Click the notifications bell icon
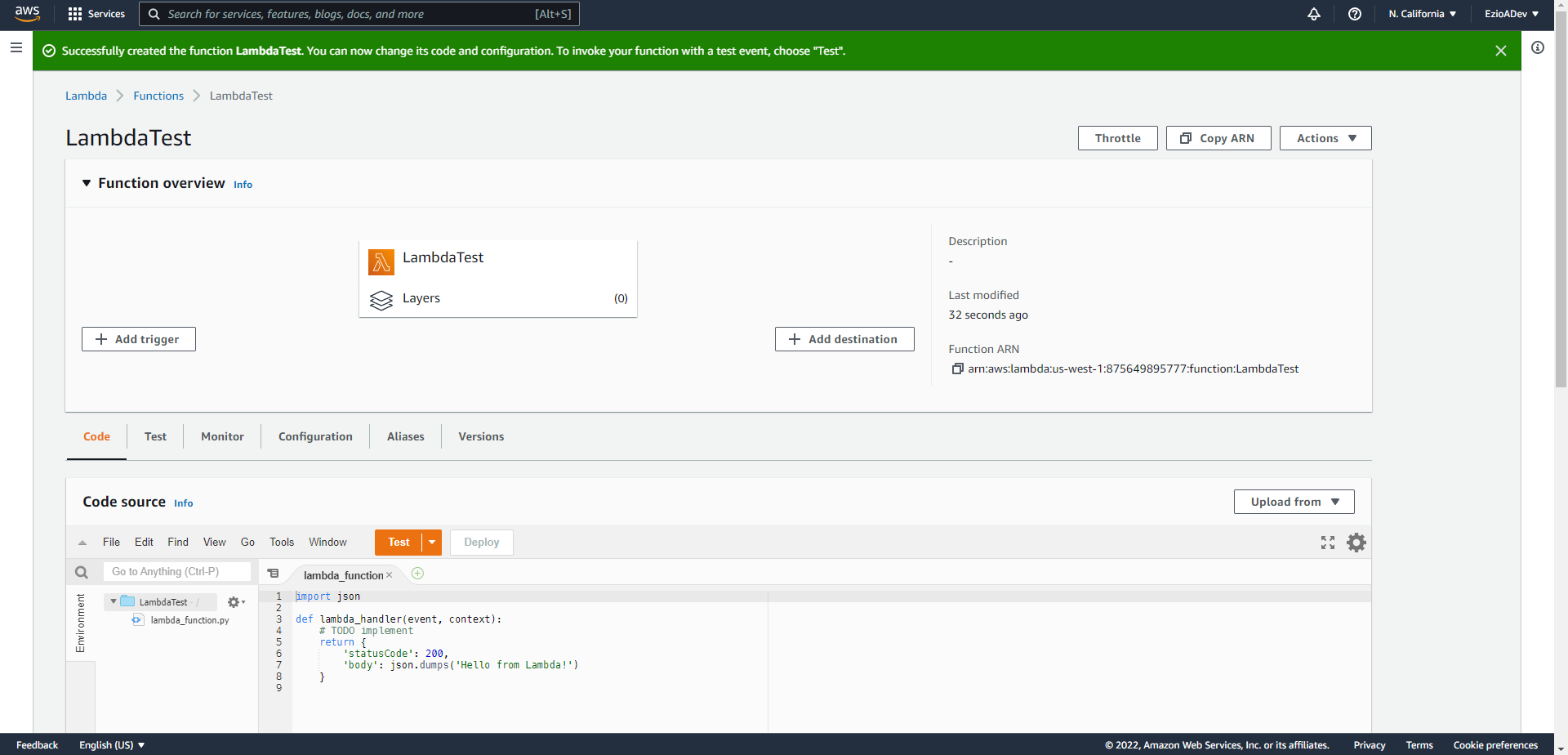Viewport: 1568px width, 755px height. click(1314, 14)
